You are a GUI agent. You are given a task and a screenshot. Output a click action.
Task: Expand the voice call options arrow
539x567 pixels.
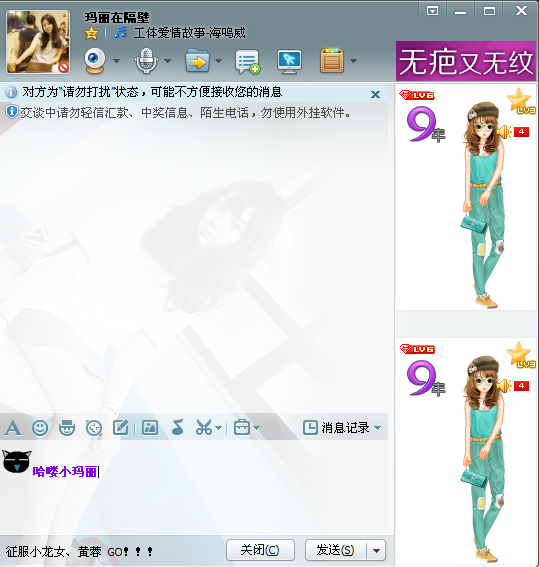coord(167,61)
